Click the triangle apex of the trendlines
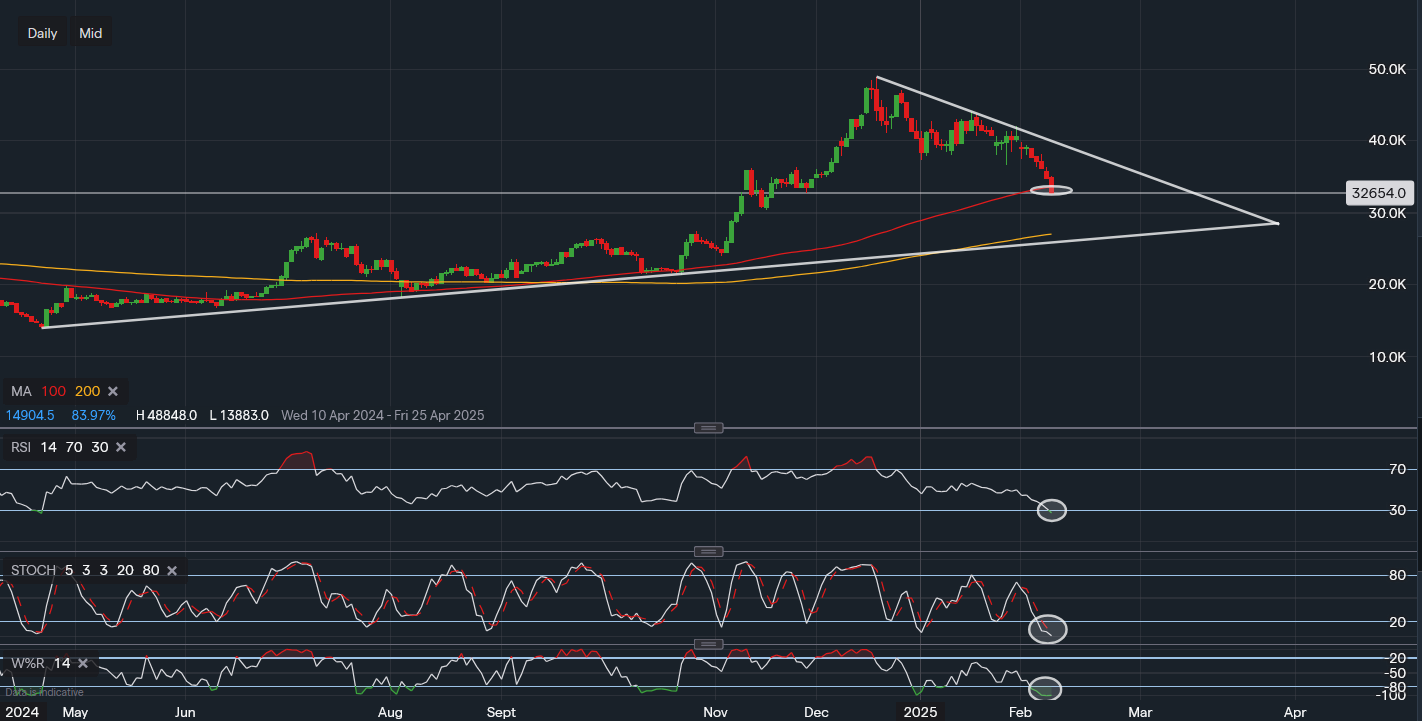 tap(1278, 222)
